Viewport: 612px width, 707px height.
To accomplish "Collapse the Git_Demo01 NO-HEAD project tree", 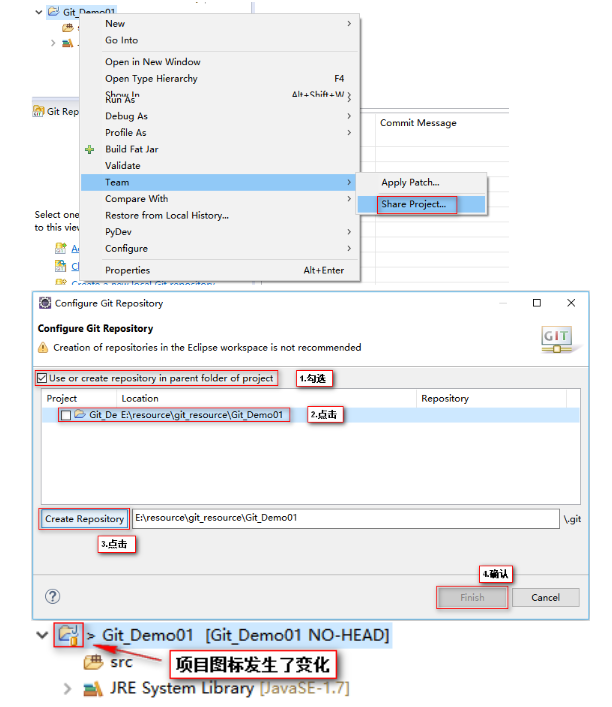I will tap(42, 635).
